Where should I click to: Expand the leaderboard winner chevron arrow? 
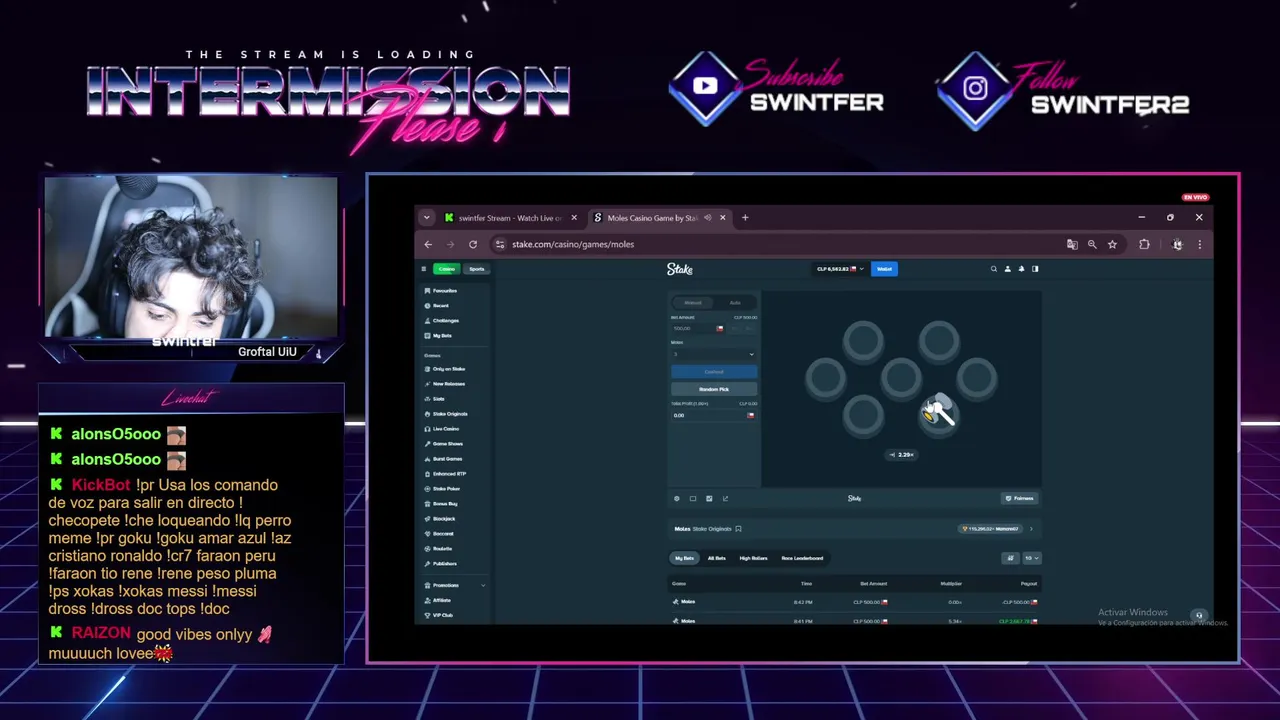1031,529
